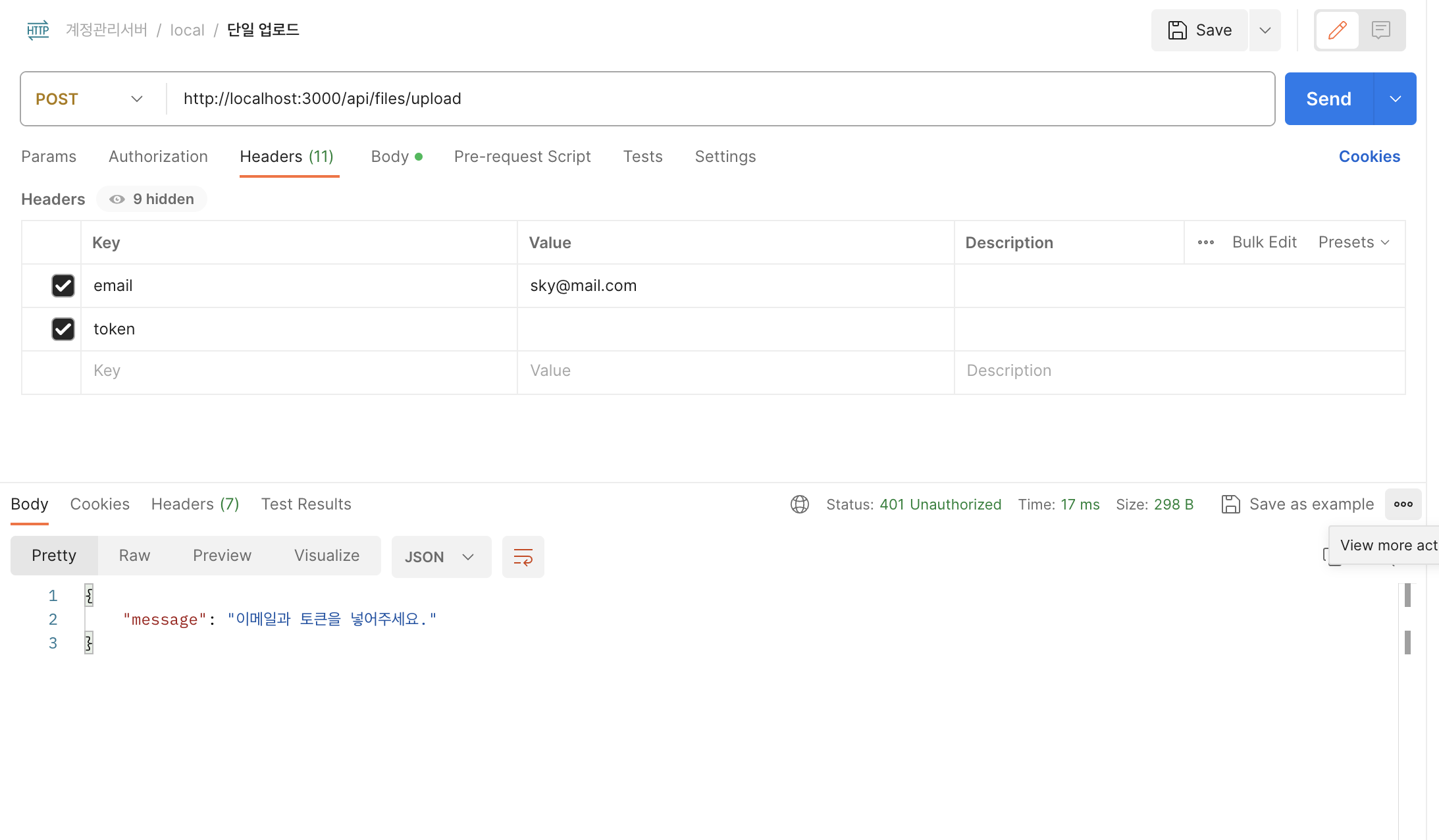This screenshot has width=1439, height=840.
Task: Click the Save as example icon
Action: point(1230,504)
